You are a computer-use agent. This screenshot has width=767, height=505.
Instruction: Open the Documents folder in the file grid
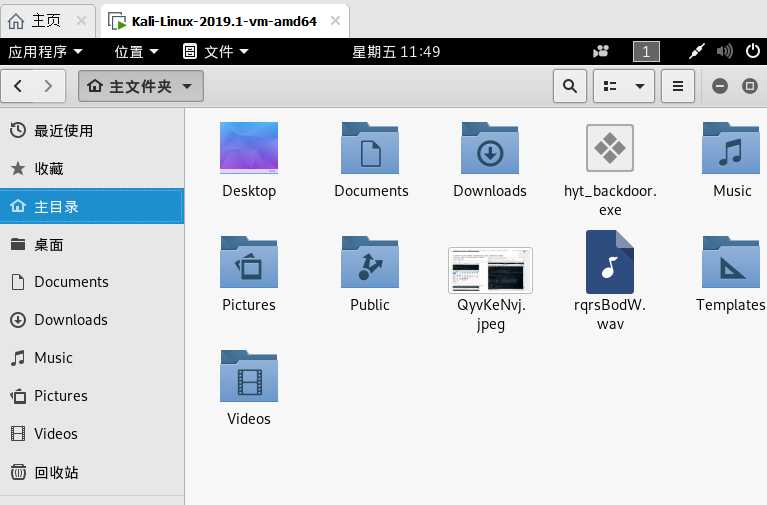(x=370, y=148)
